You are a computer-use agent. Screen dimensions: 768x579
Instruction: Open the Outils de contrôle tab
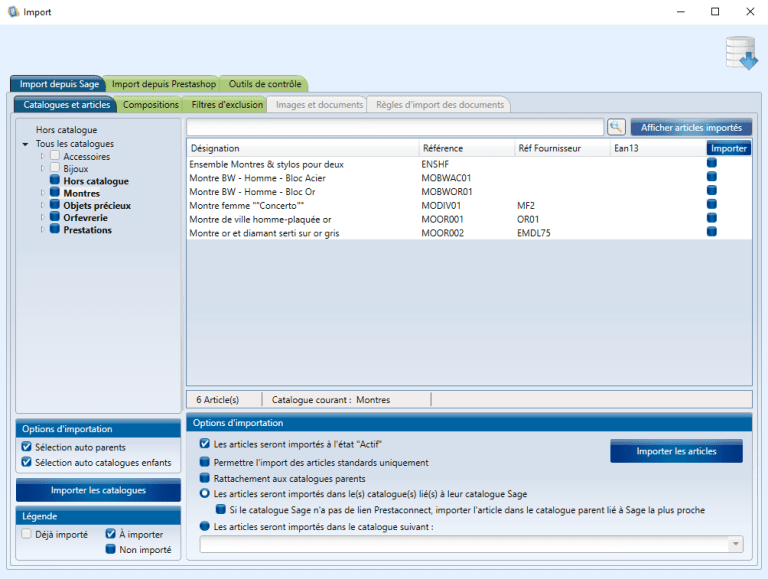tap(265, 84)
